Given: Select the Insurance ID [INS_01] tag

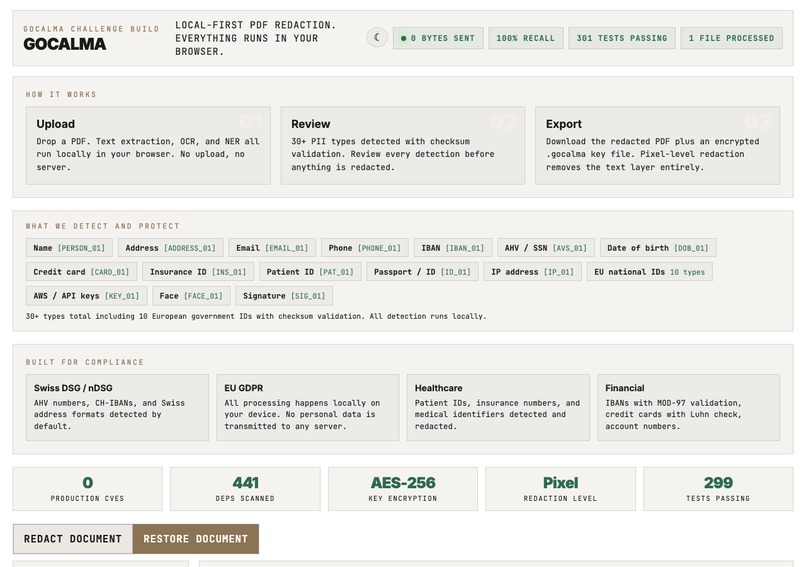Looking at the screenshot, I should click(x=198, y=272).
